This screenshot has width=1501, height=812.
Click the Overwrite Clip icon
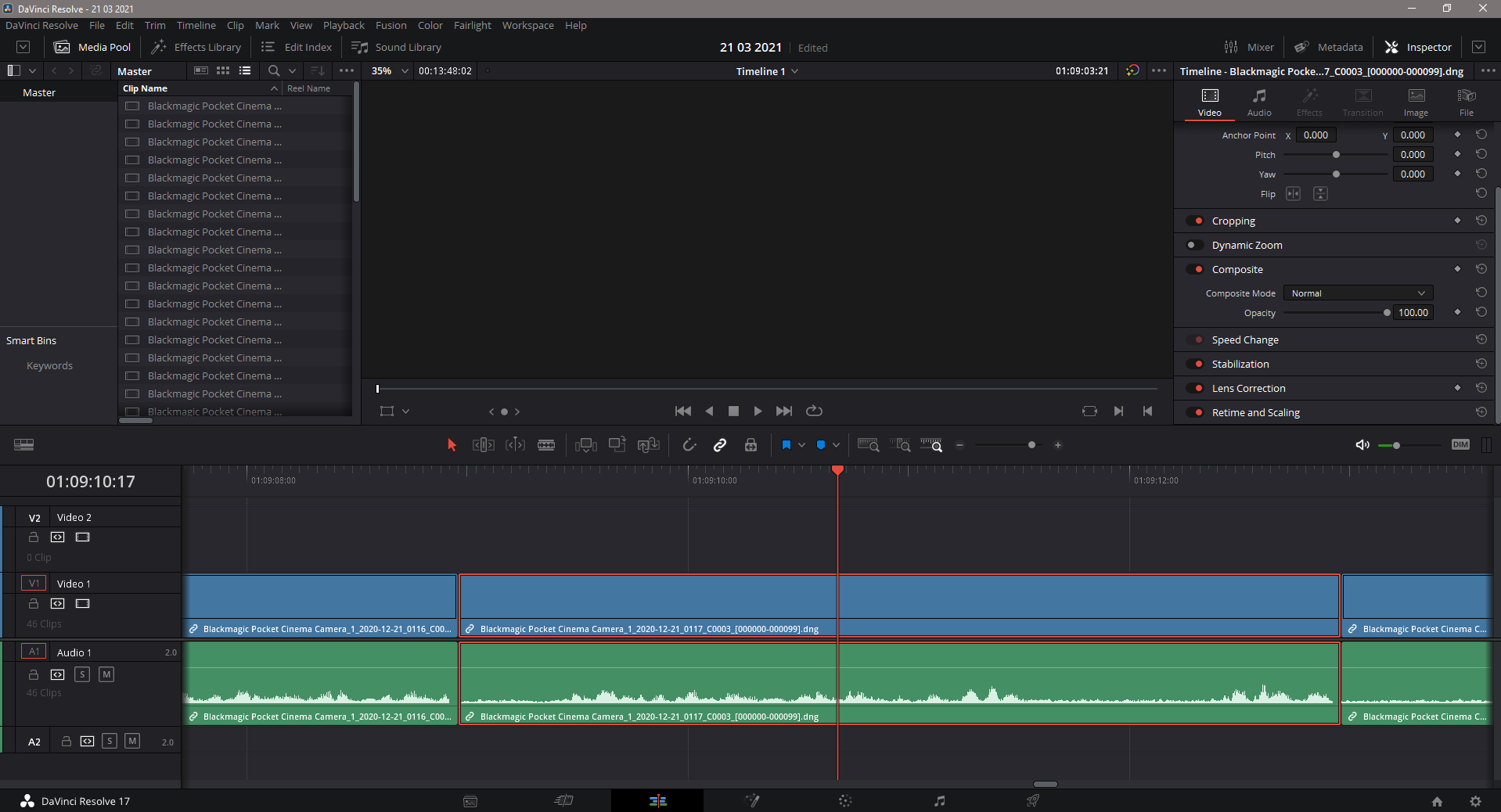point(617,444)
